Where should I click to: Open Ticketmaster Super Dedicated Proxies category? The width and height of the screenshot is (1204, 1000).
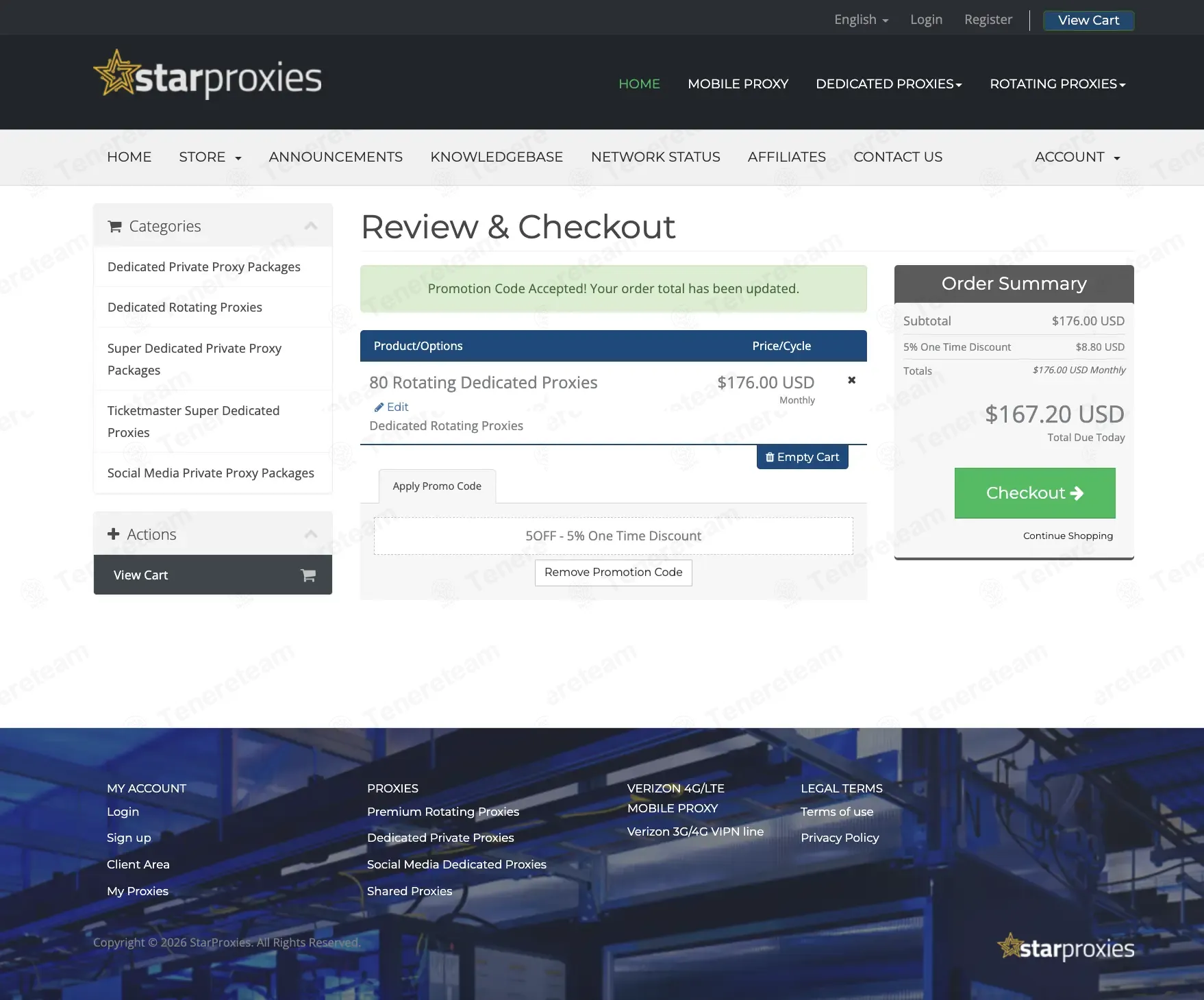pos(213,421)
